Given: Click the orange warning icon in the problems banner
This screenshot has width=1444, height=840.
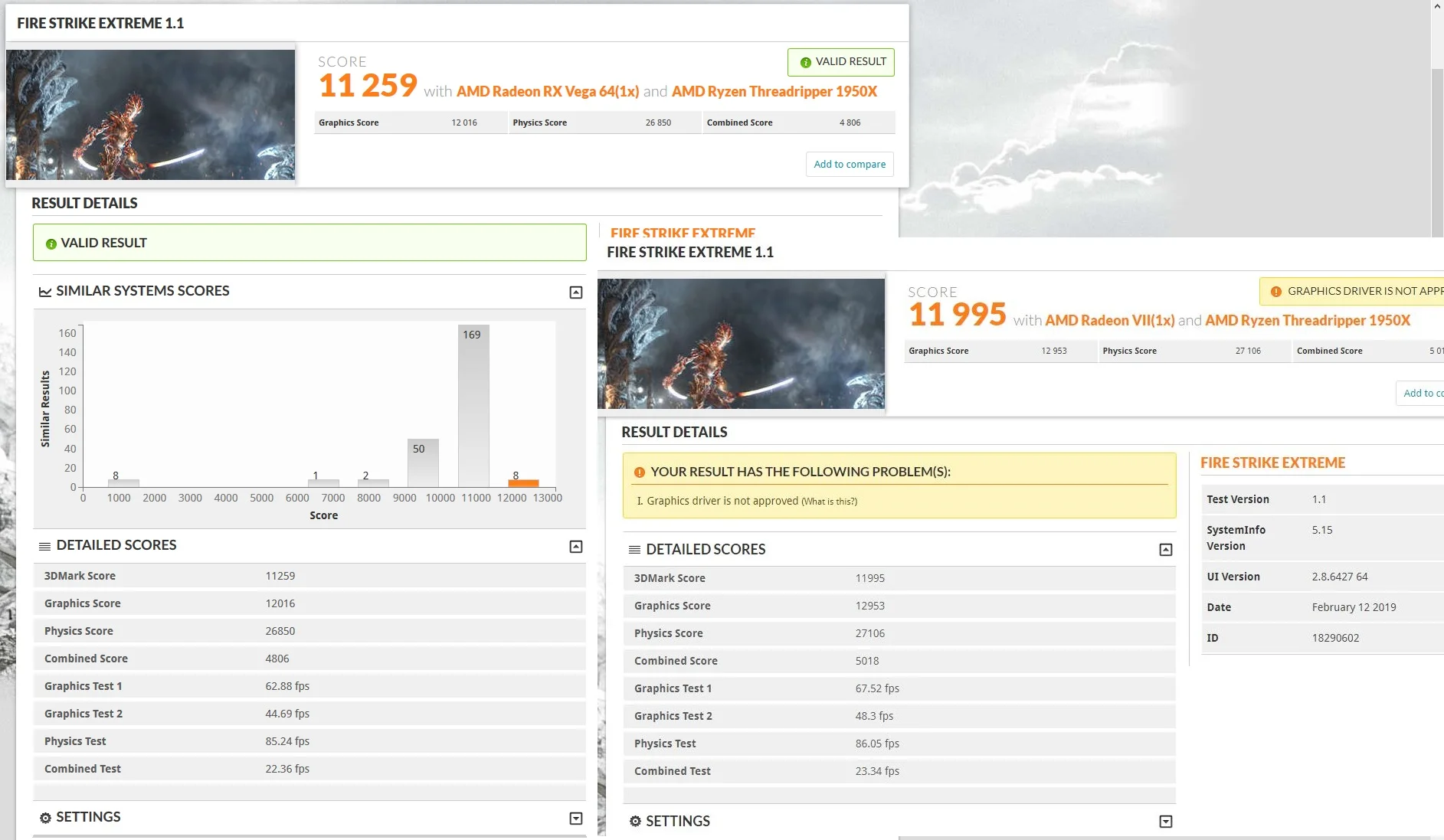Looking at the screenshot, I should click(640, 472).
